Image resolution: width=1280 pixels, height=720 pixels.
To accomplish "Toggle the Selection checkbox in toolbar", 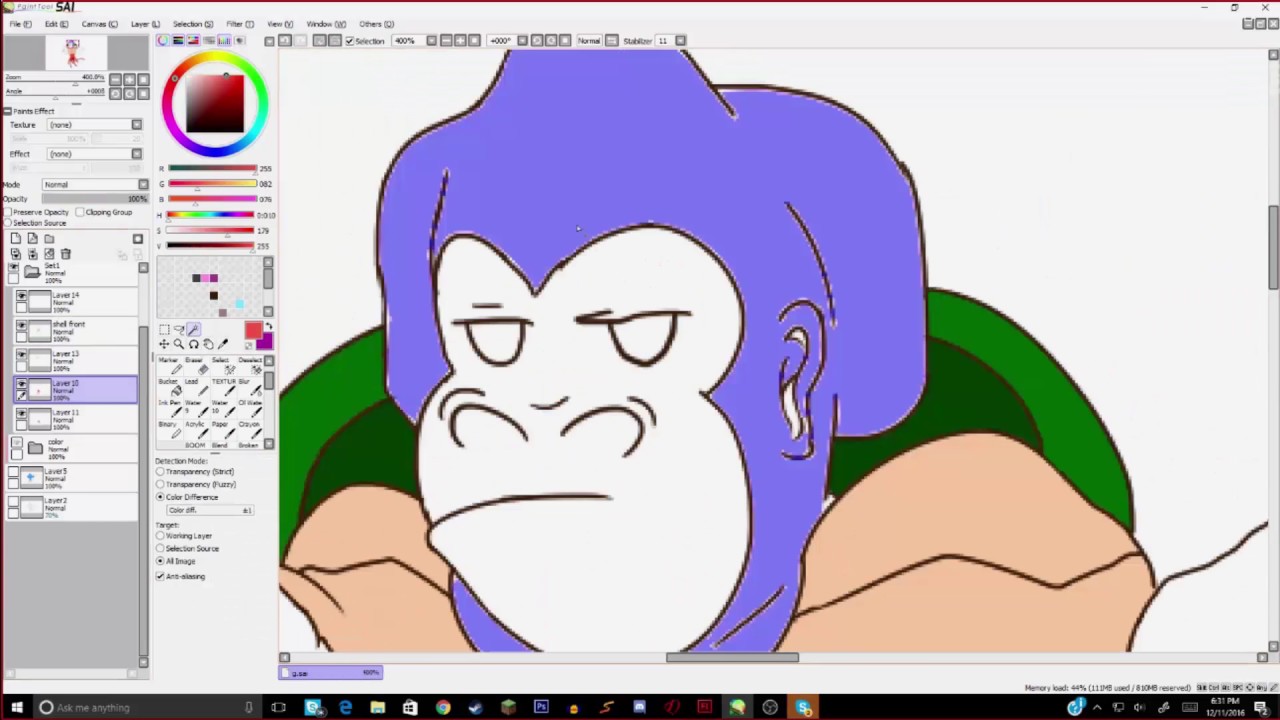I will pyautogui.click(x=349, y=41).
